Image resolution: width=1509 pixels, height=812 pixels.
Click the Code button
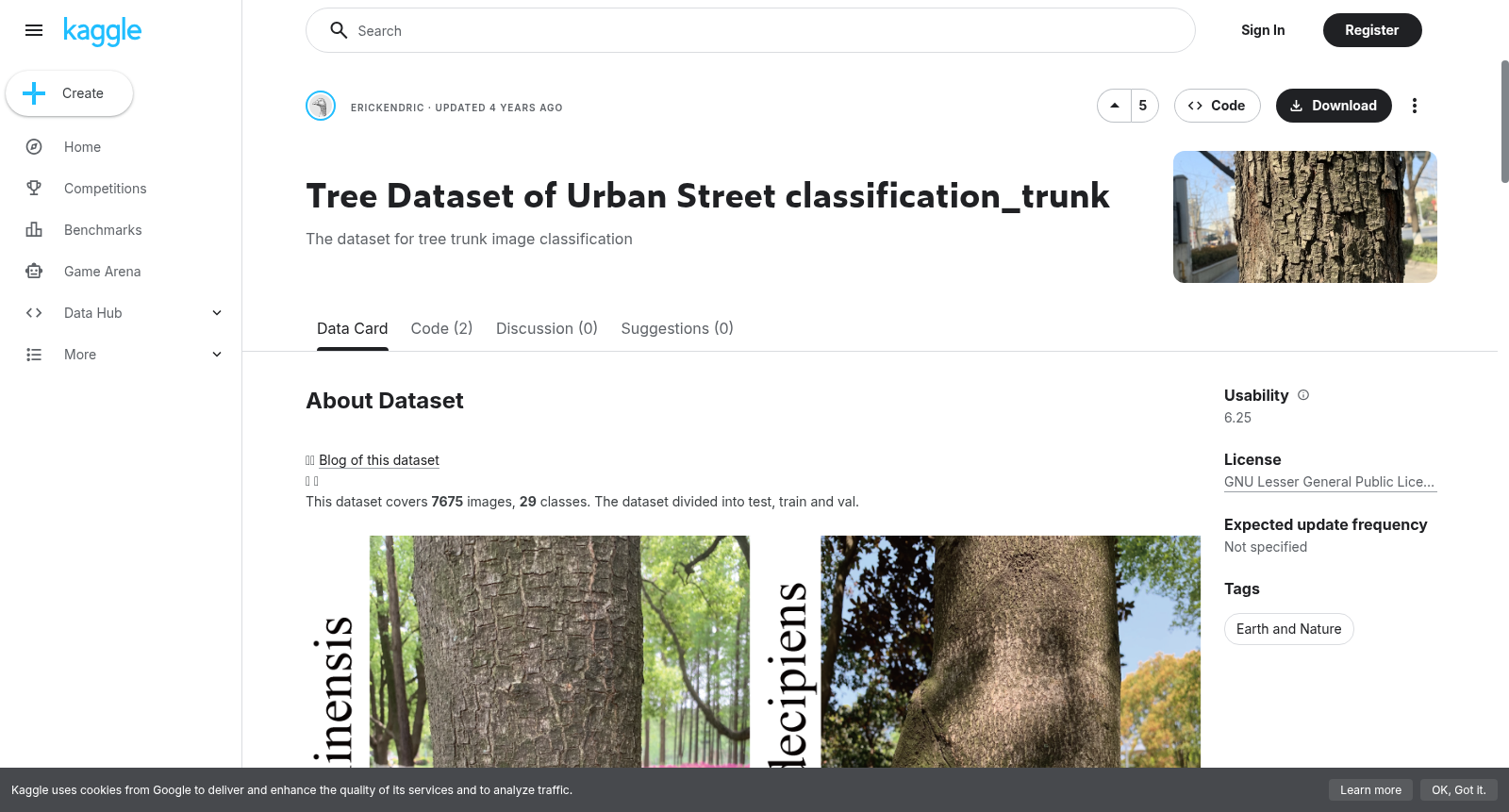coord(1217,106)
